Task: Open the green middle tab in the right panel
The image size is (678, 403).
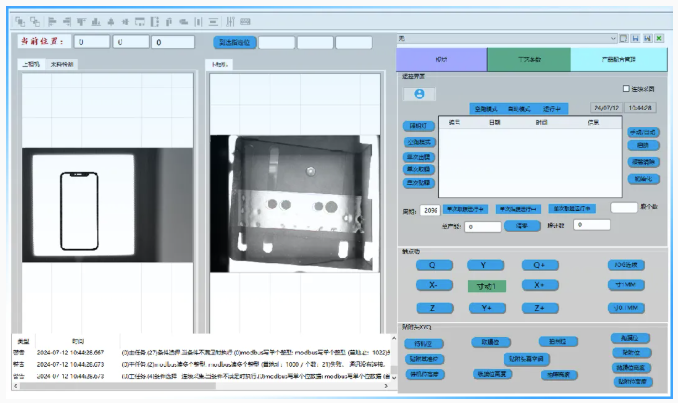Action: pyautogui.click(x=528, y=59)
